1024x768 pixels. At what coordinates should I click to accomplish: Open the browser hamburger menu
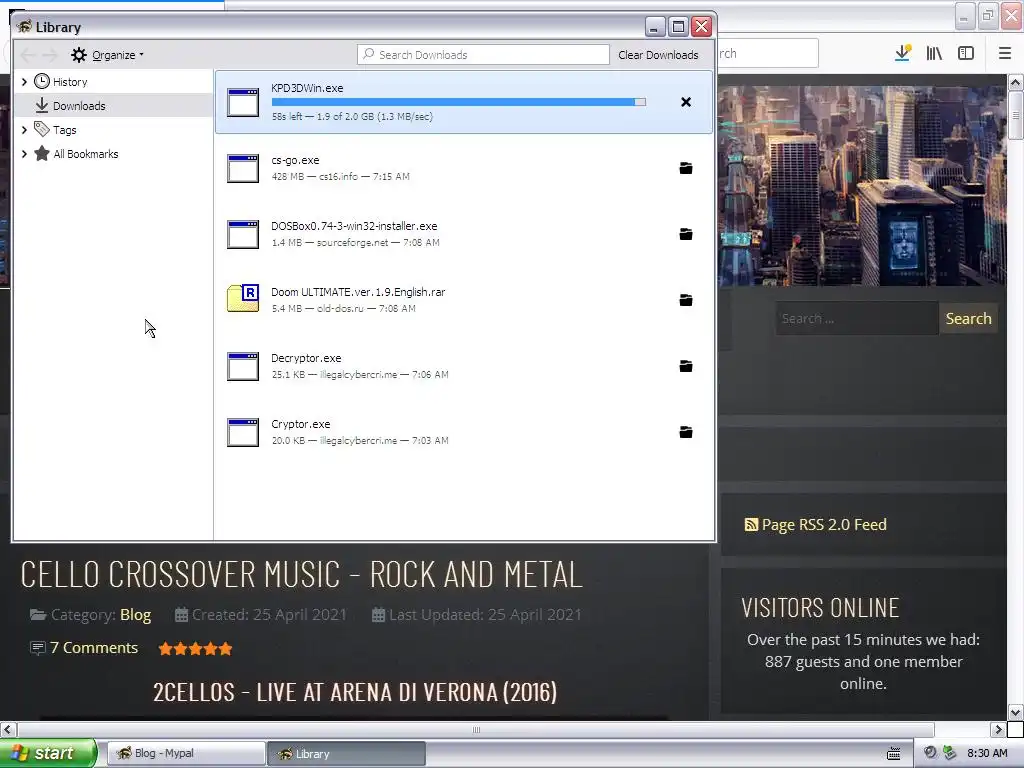coord(1005,54)
